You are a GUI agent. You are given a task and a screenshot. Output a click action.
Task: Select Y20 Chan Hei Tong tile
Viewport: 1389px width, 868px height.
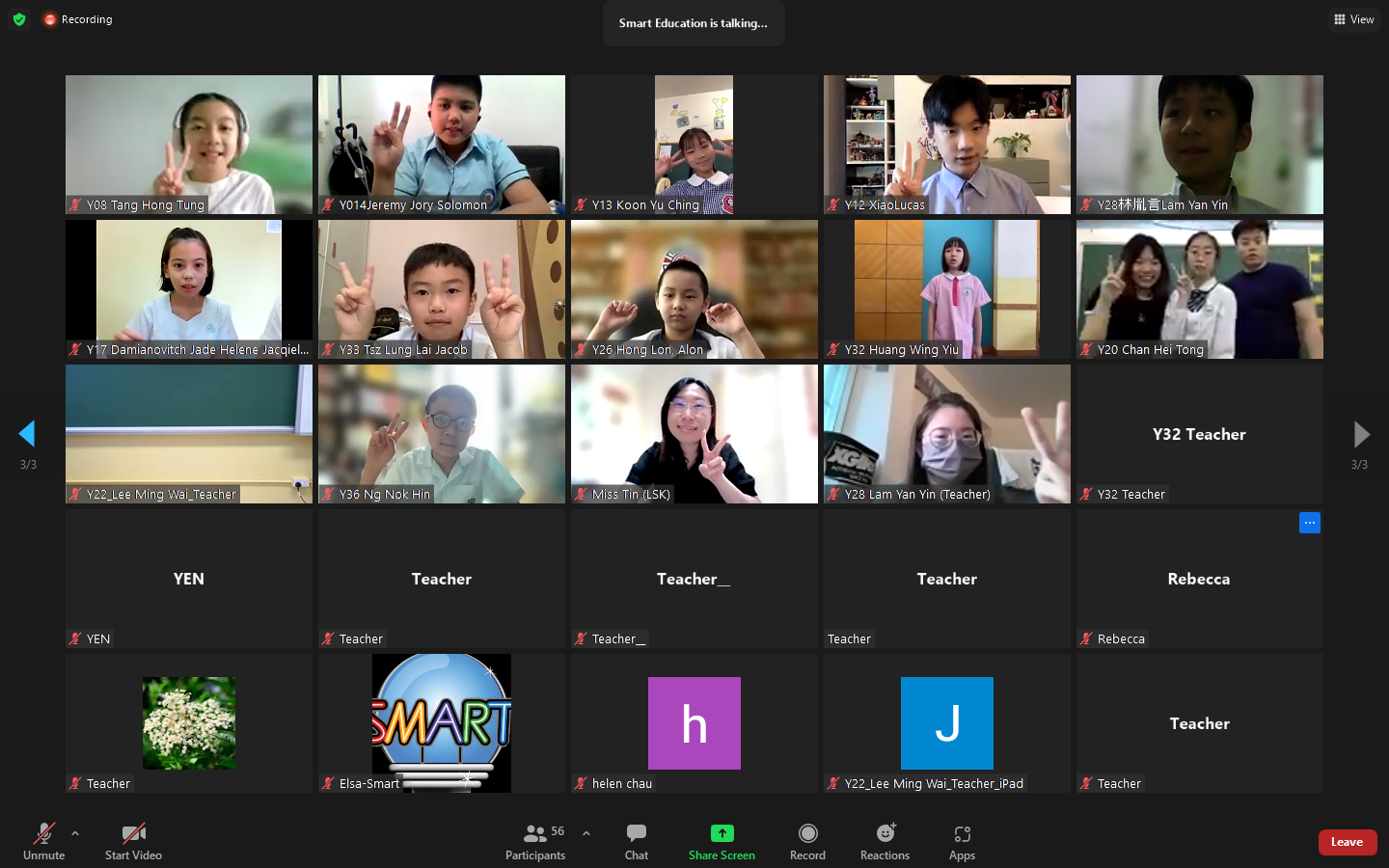[1200, 289]
